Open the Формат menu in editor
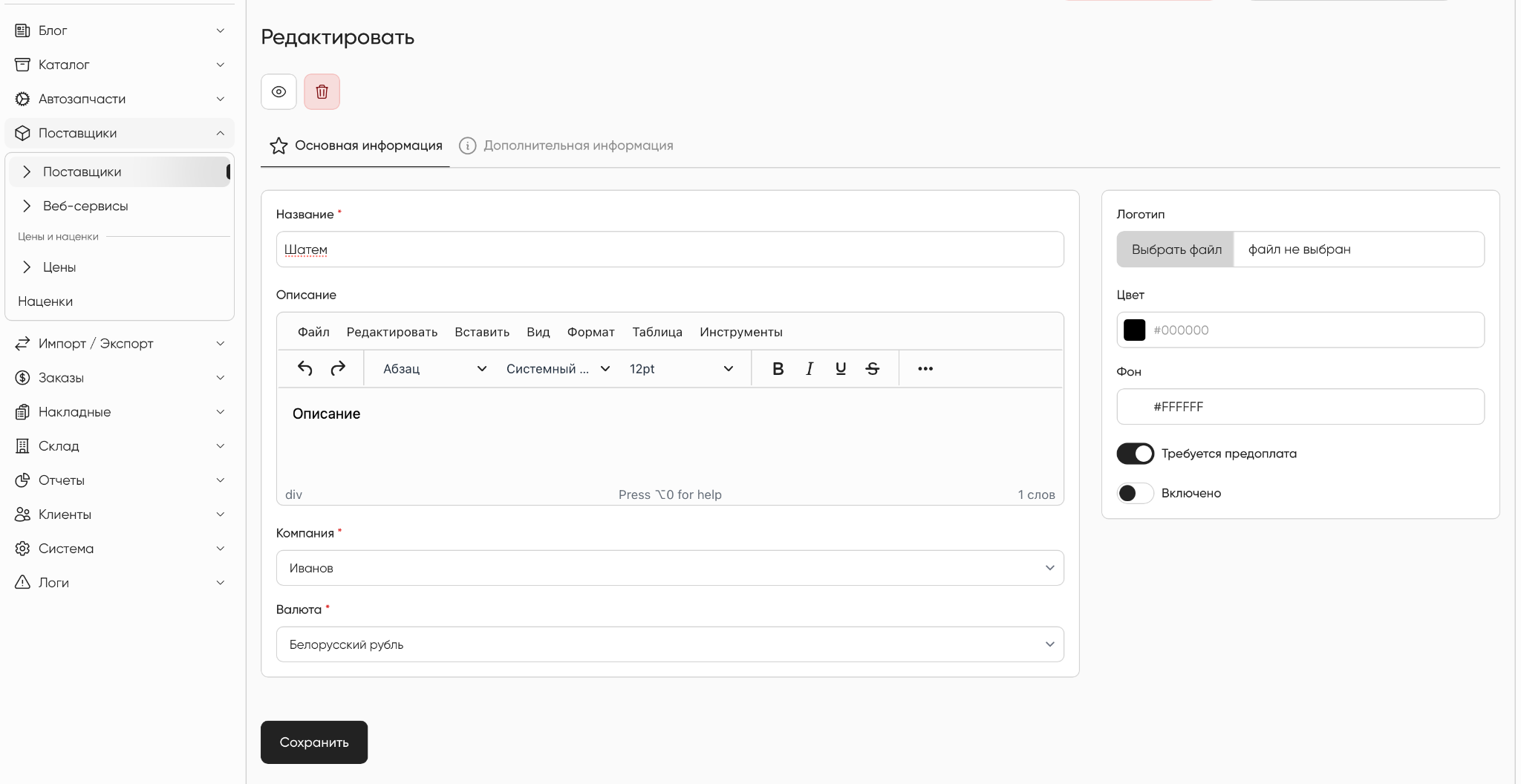The image size is (1521, 784). [x=590, y=332]
